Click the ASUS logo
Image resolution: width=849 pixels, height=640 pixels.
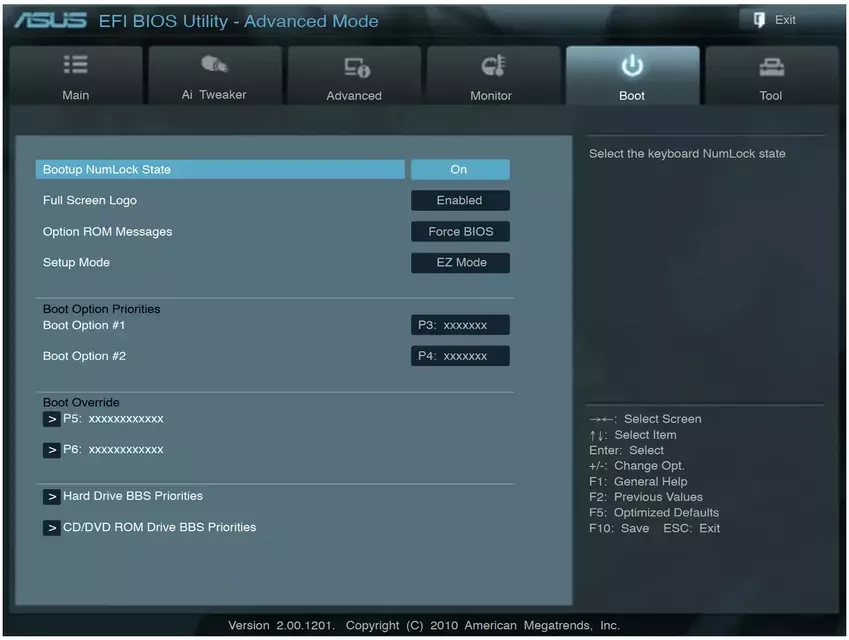point(50,21)
